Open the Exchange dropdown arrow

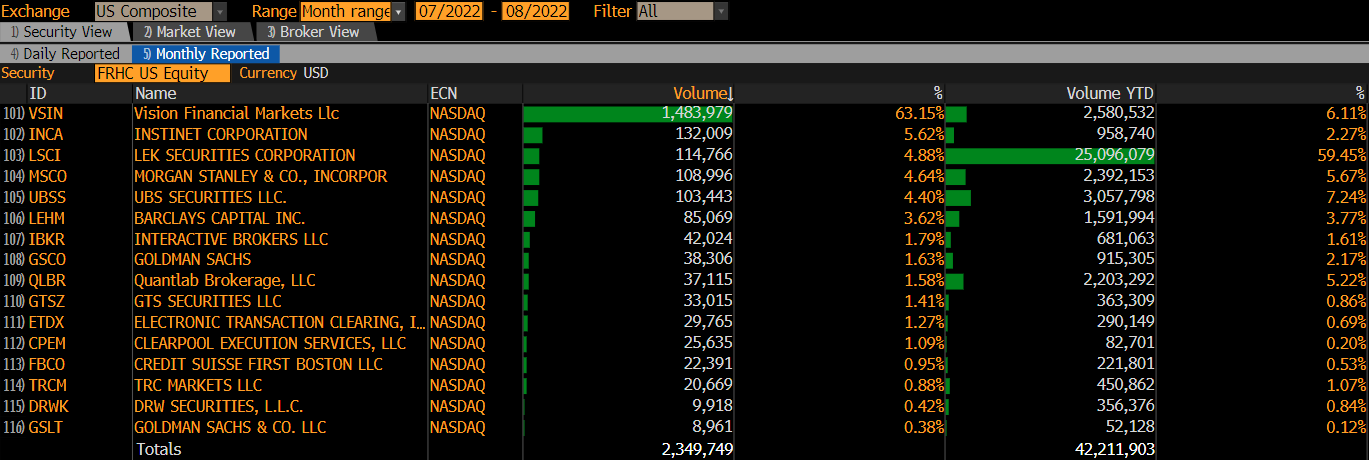(x=220, y=12)
